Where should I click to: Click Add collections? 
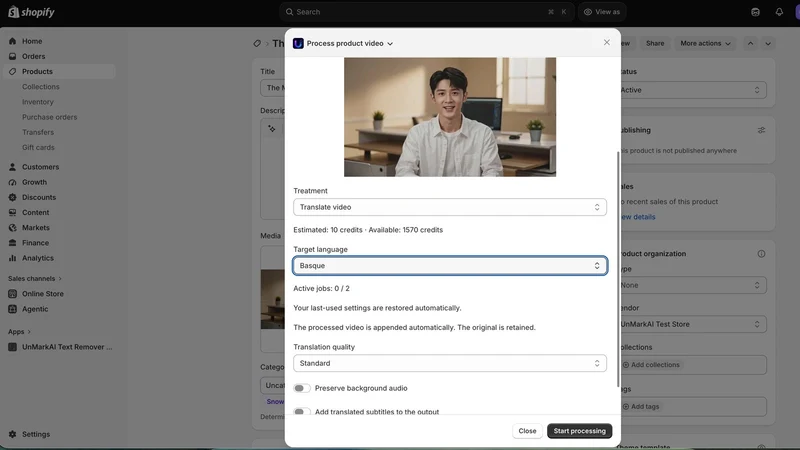click(x=652, y=365)
